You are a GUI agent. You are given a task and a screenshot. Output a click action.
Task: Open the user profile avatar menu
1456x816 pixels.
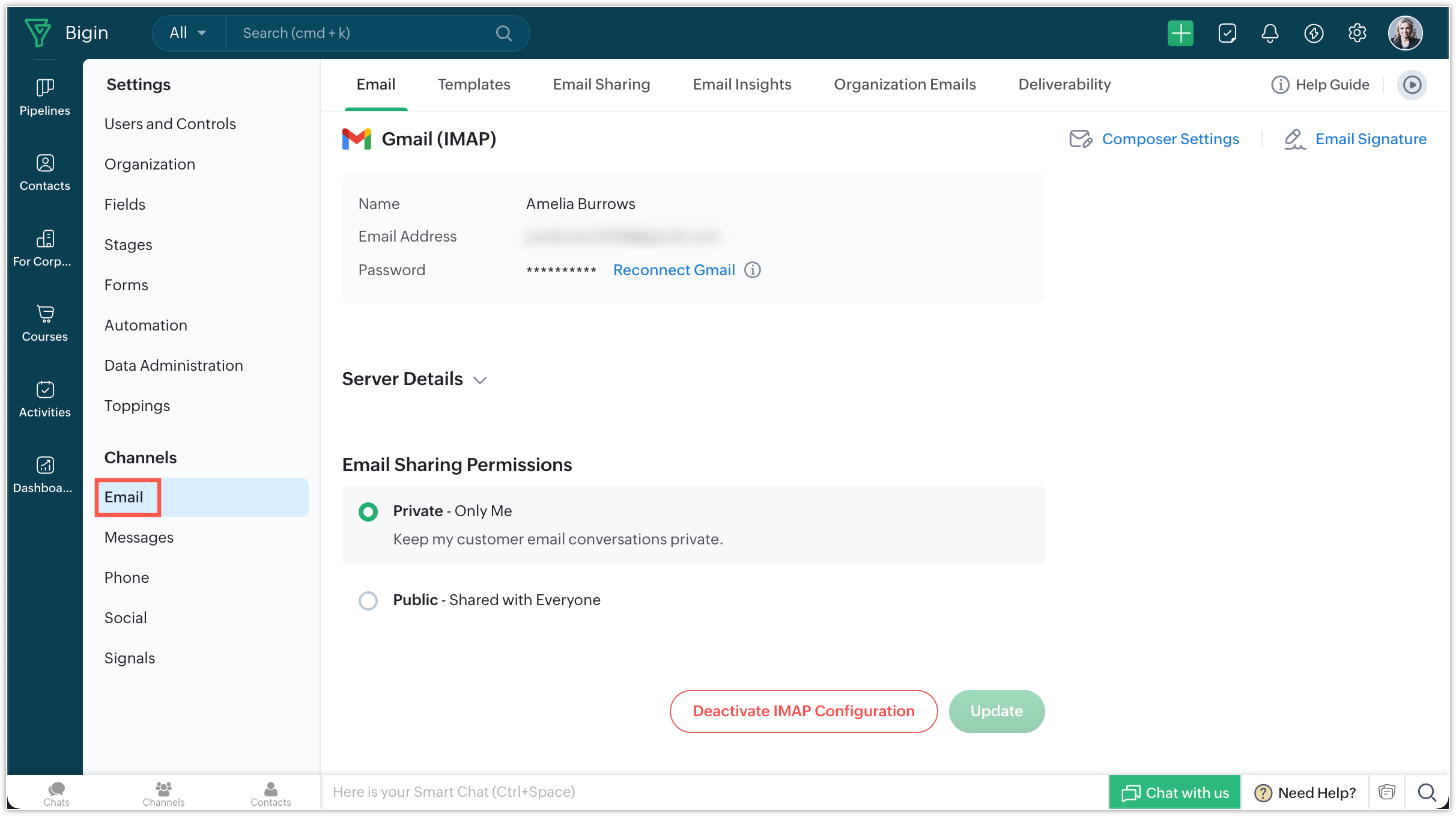1405,33
